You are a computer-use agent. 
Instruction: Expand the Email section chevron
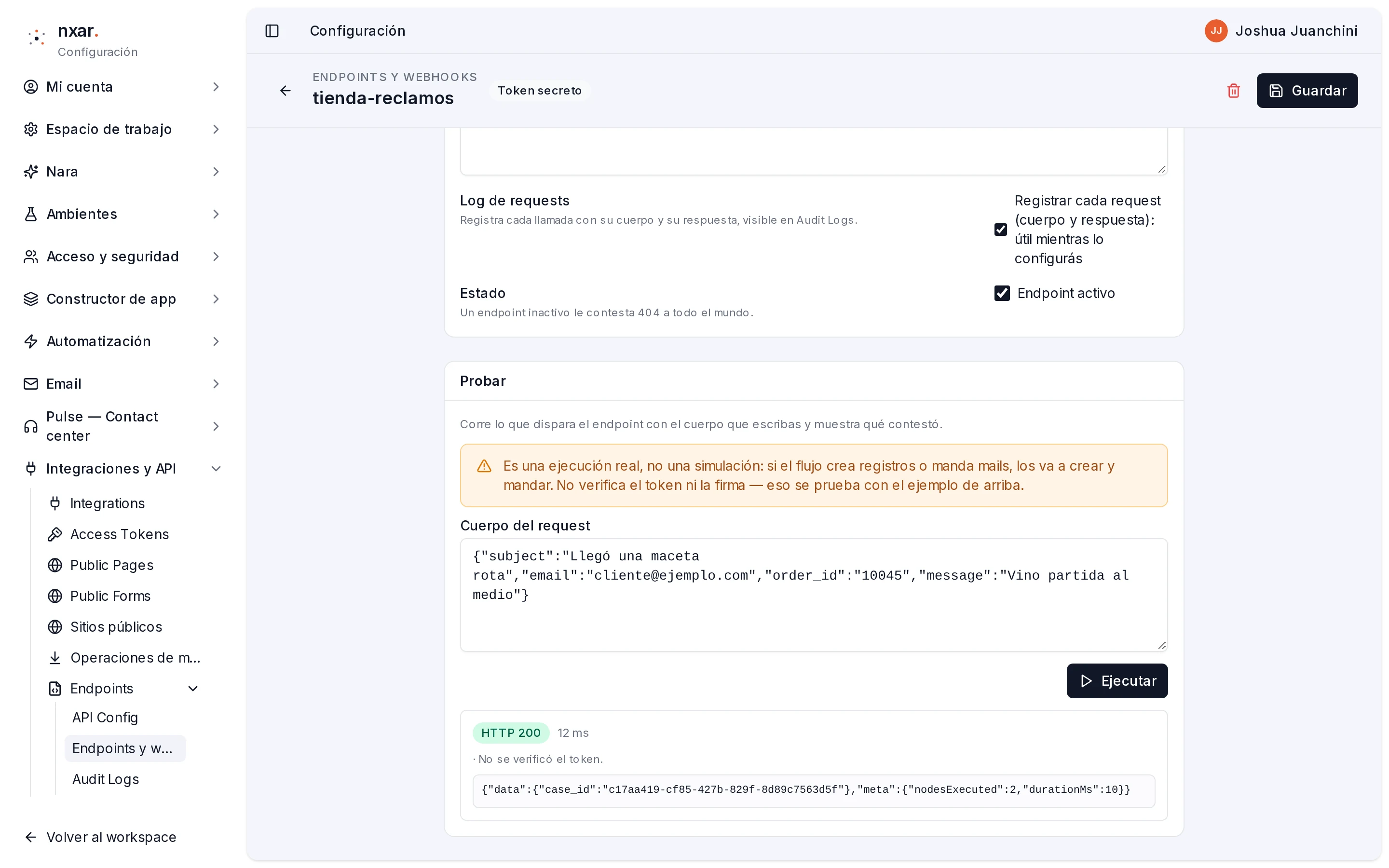[x=217, y=384]
